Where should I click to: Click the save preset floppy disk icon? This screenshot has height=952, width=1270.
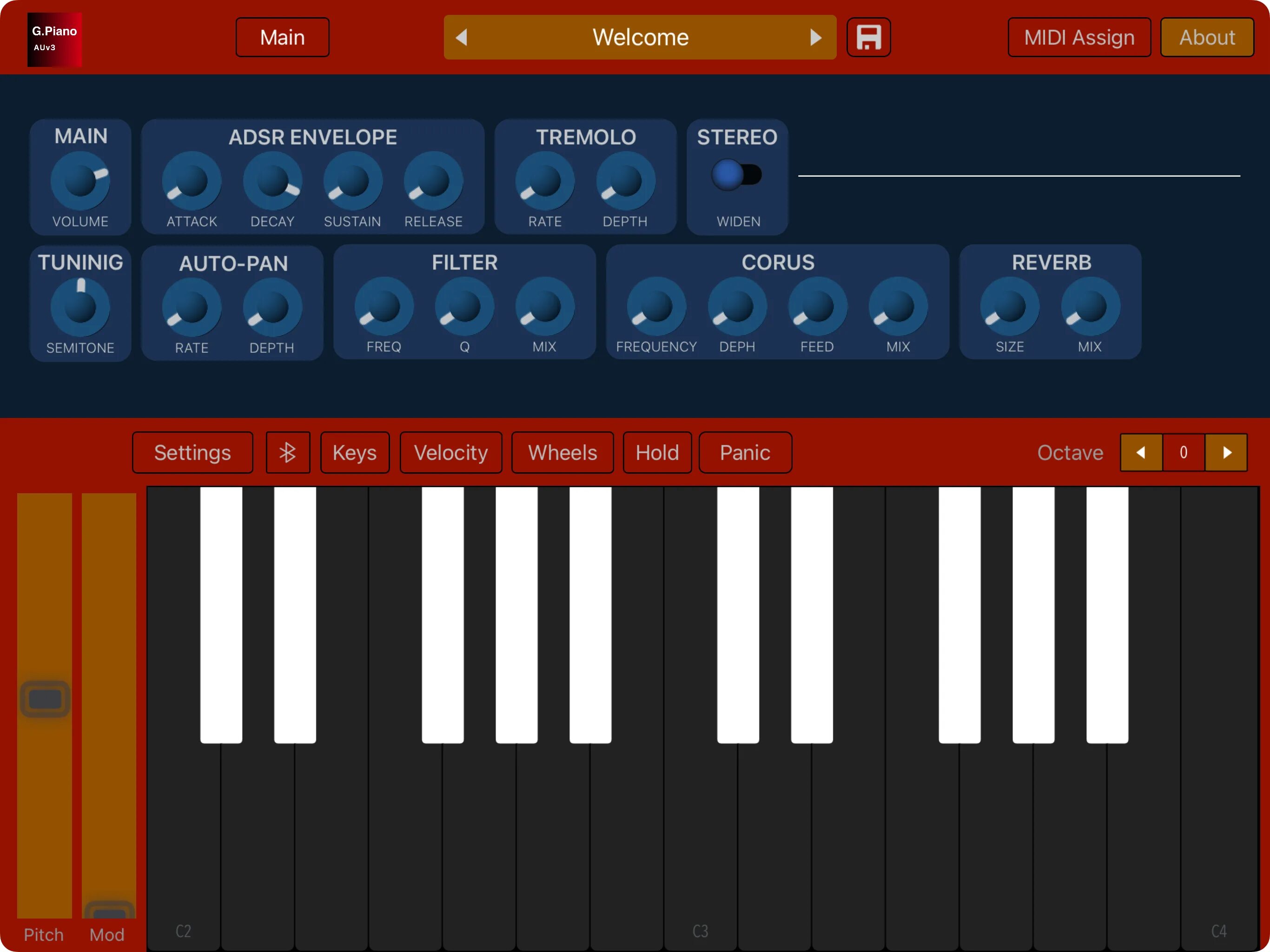[868, 37]
